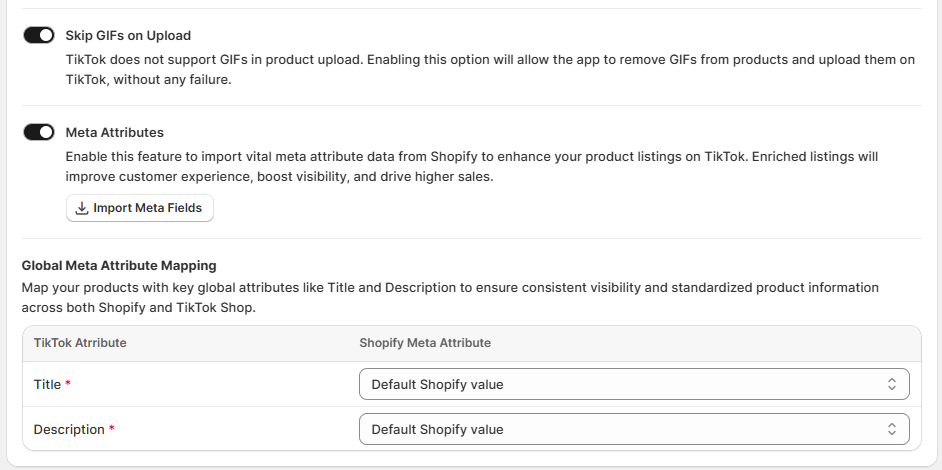Click the Shopify Meta Attribute column header
This screenshot has height=470, width=942.
425,343
